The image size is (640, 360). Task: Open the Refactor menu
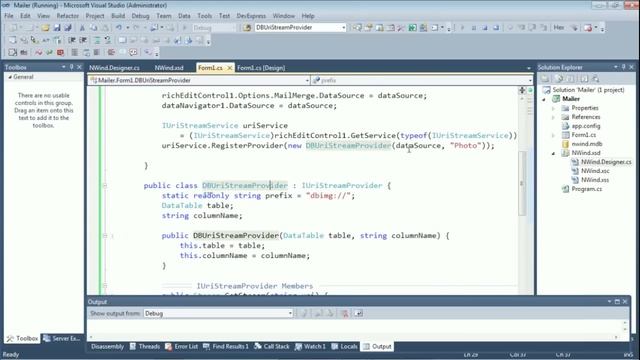(x=68, y=16)
